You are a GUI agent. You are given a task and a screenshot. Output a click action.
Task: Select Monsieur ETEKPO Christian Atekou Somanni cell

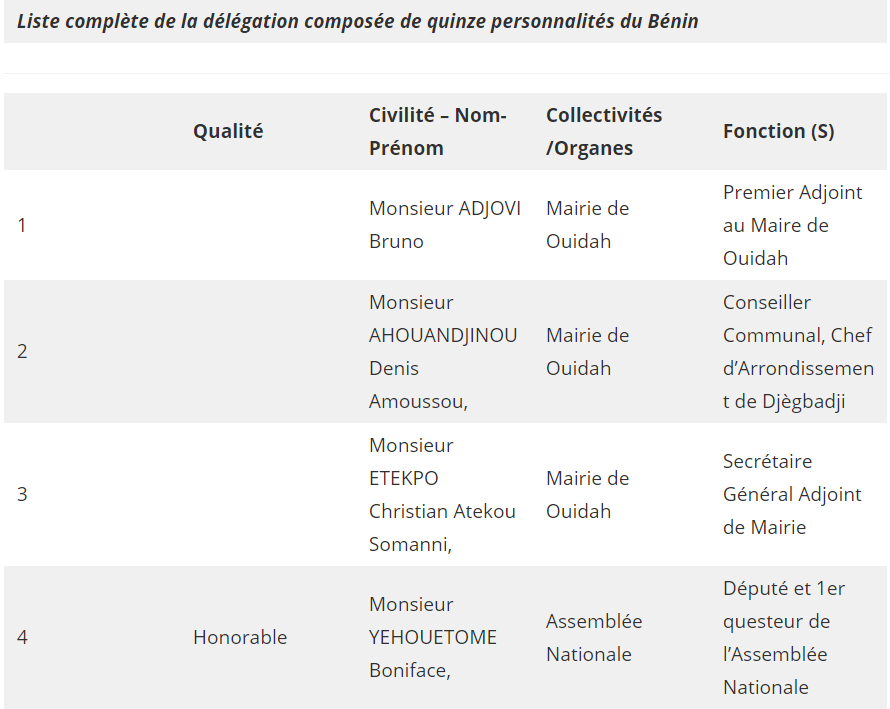click(x=442, y=494)
